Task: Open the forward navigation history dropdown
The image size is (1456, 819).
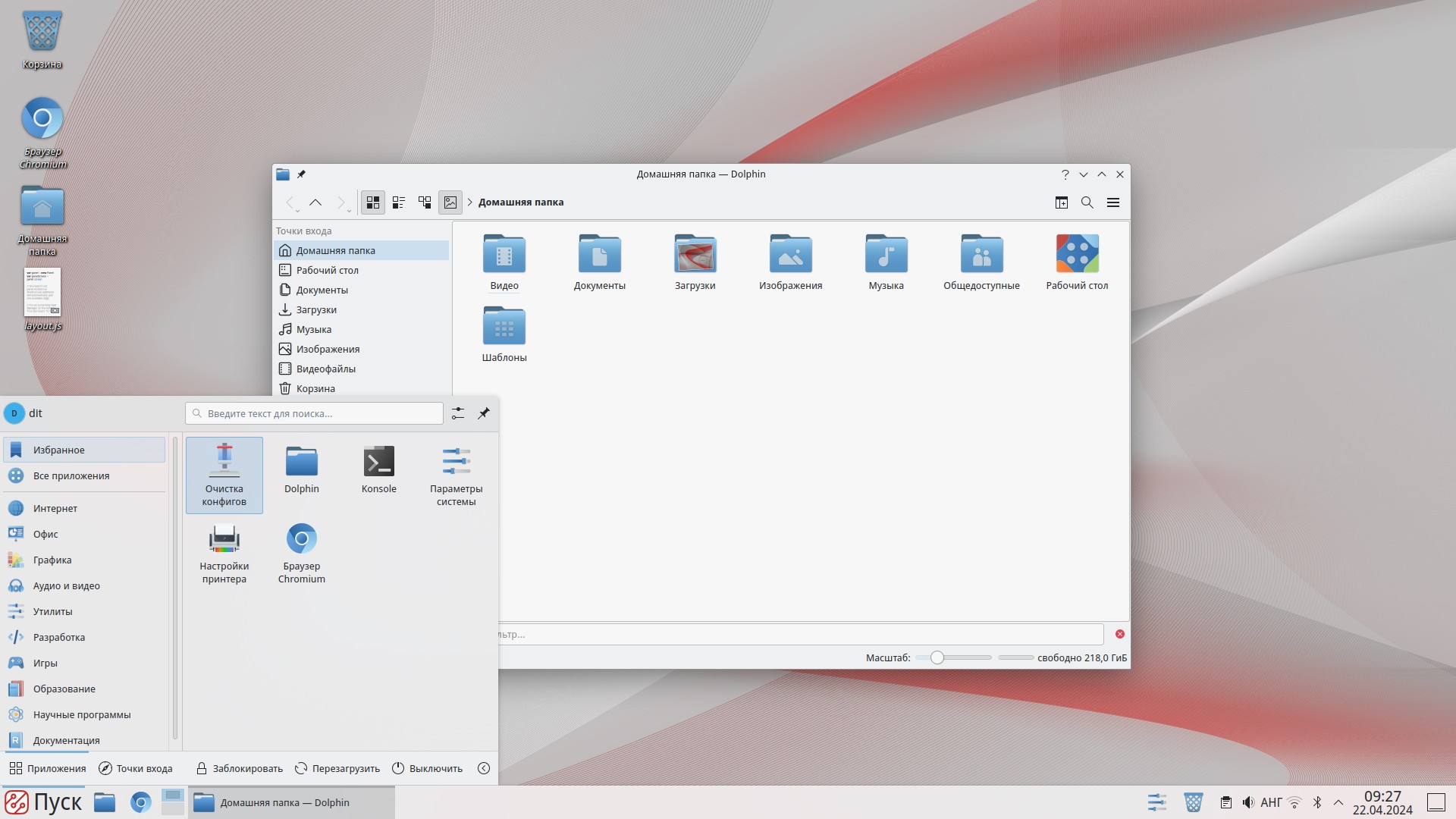Action: pos(342,202)
